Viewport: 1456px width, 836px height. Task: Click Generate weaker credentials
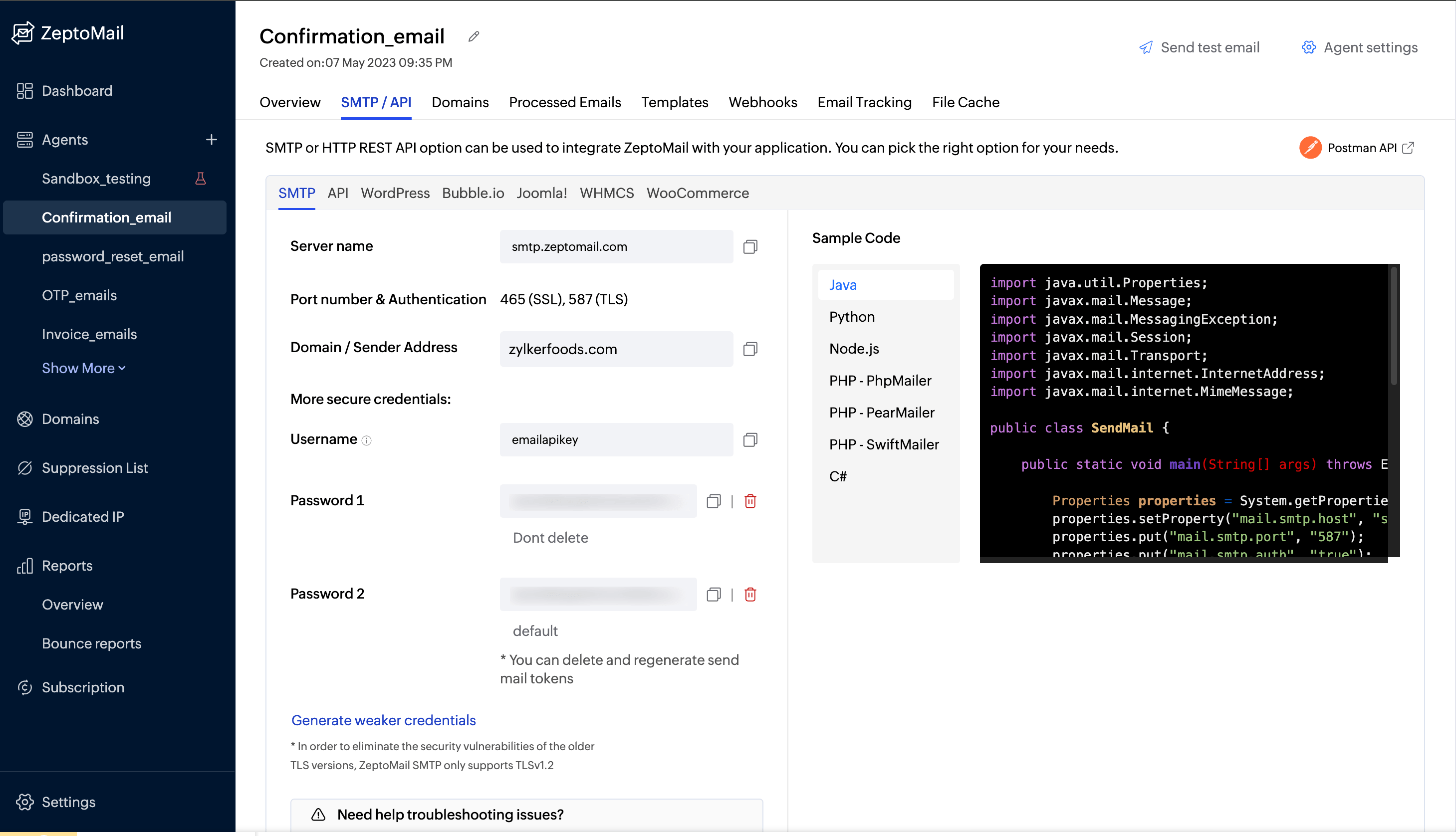pyautogui.click(x=383, y=720)
